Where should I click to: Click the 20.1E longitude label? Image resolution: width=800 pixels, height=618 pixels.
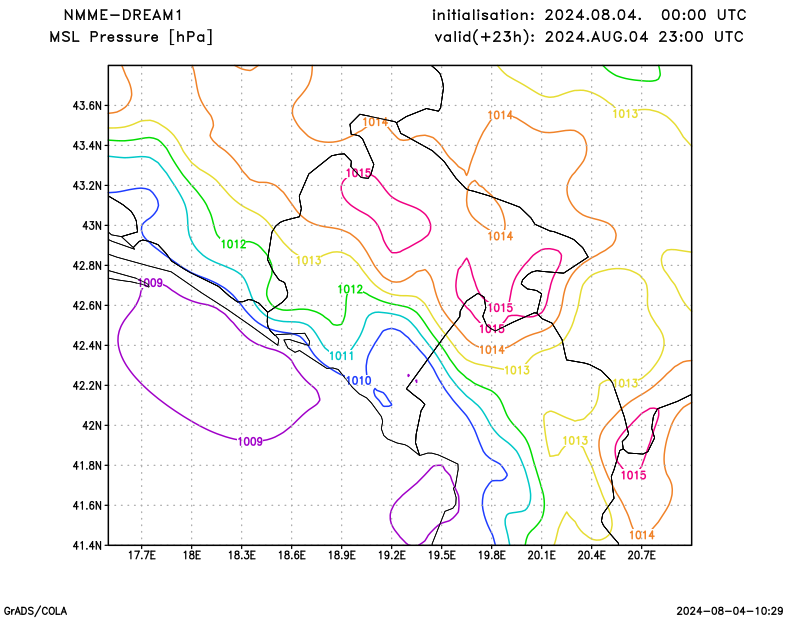[x=541, y=555]
